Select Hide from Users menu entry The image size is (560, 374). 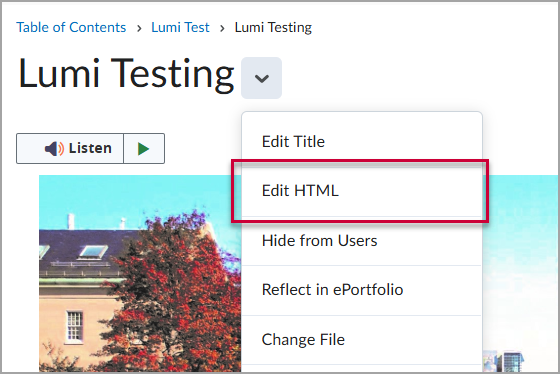362,241
